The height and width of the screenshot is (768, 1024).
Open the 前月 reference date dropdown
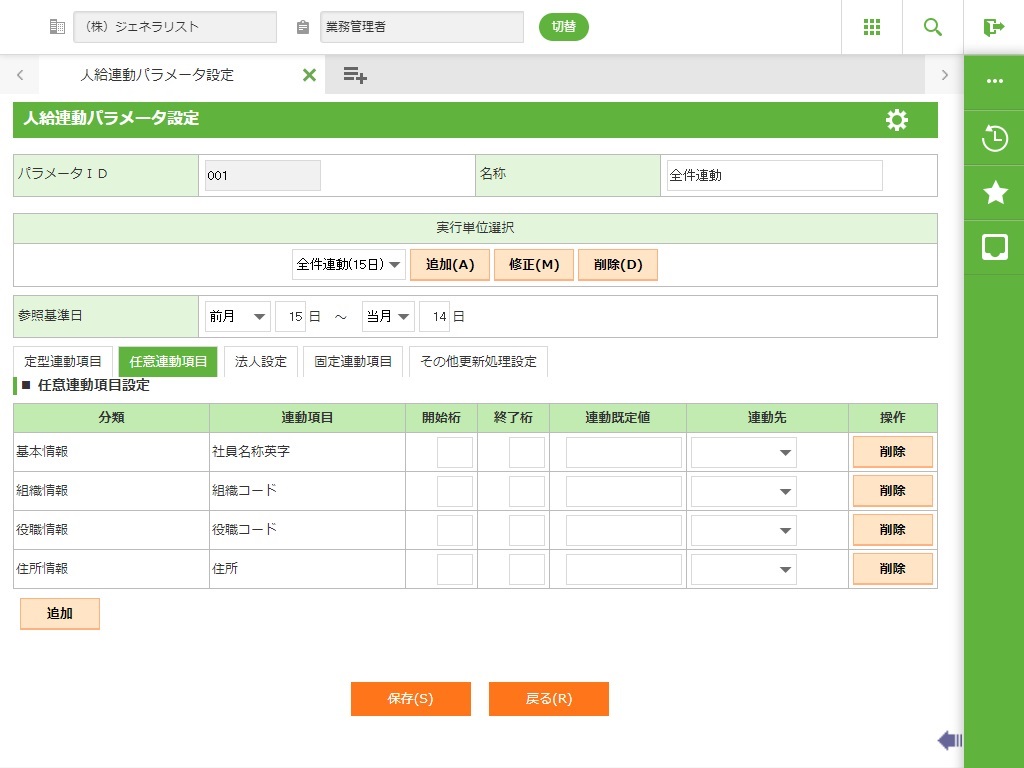(238, 316)
